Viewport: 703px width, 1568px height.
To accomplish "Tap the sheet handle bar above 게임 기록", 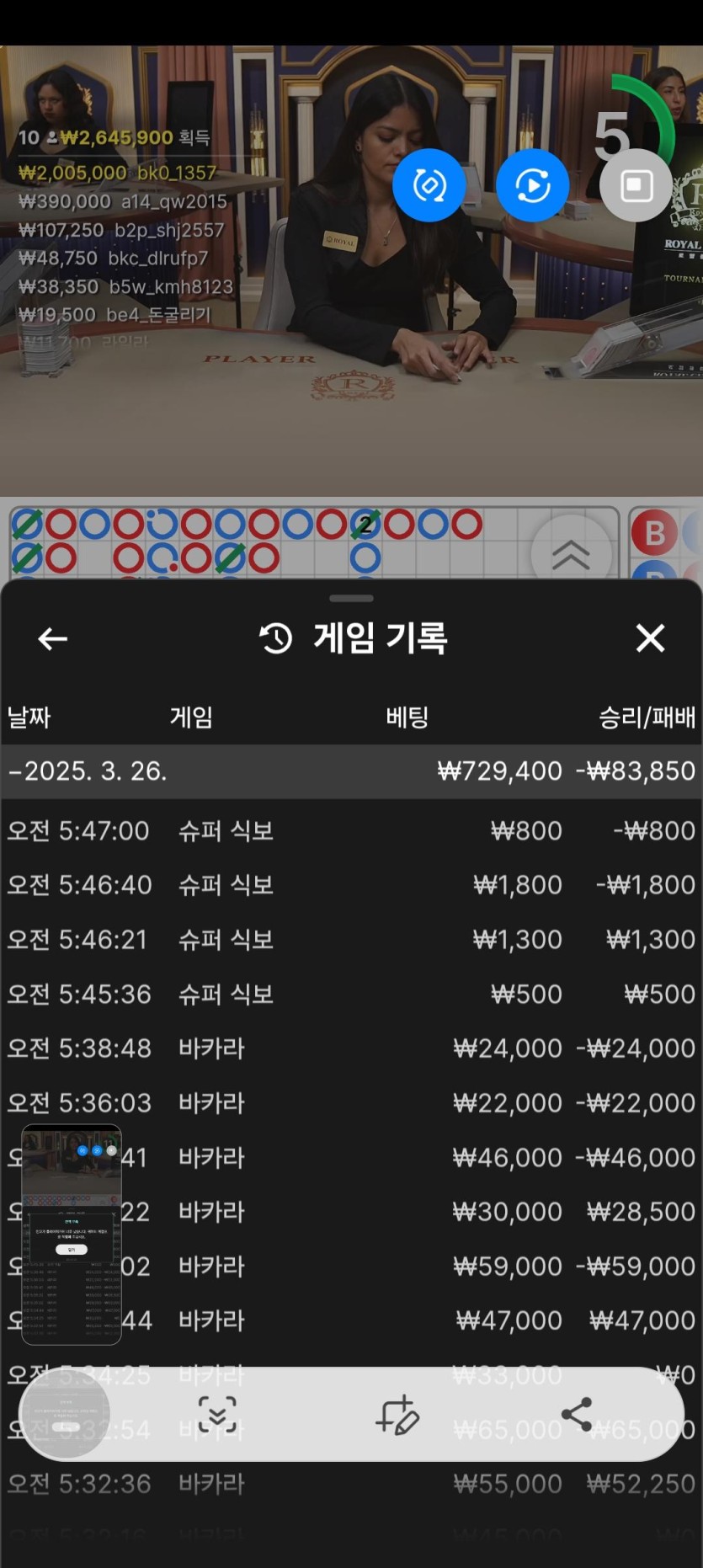I will (351, 599).
